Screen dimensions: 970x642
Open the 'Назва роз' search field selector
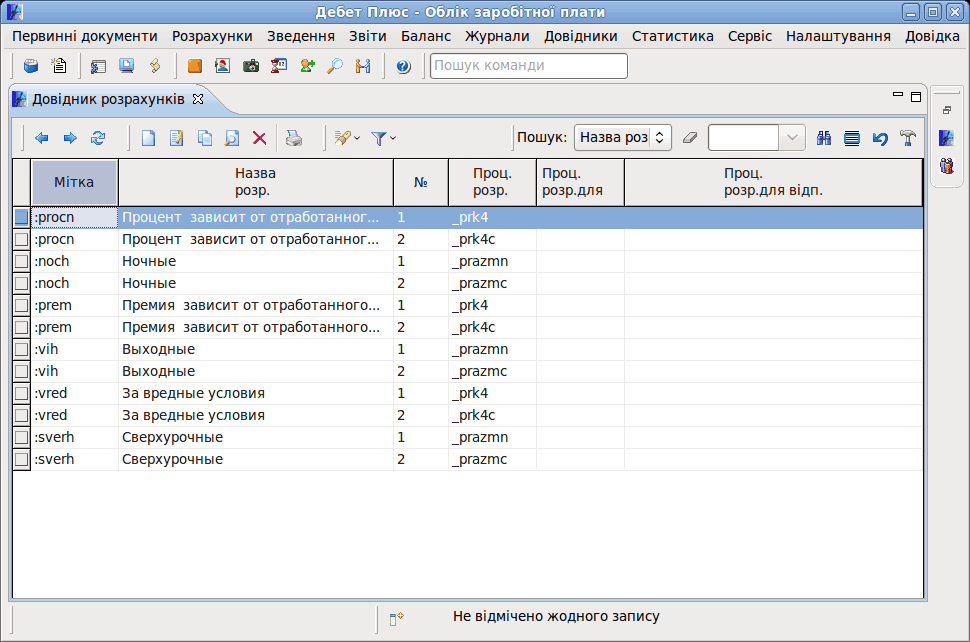622,137
